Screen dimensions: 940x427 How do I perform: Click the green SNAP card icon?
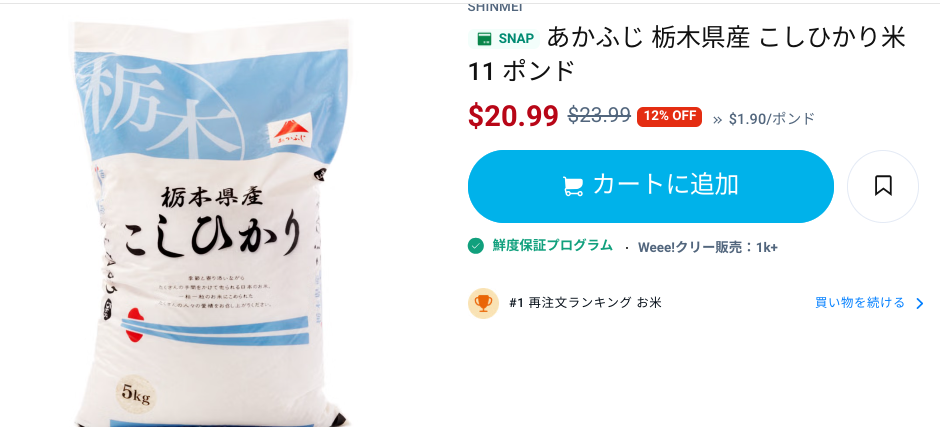(484, 39)
